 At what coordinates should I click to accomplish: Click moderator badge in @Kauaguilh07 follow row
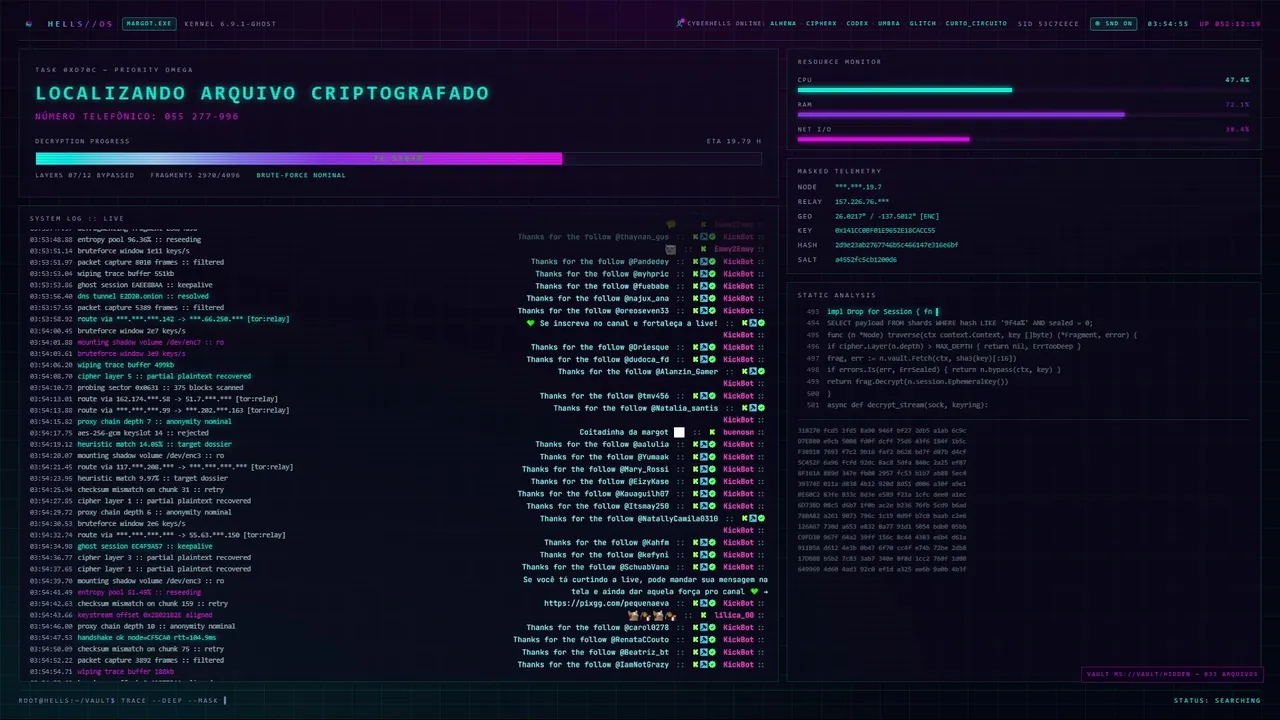point(704,493)
